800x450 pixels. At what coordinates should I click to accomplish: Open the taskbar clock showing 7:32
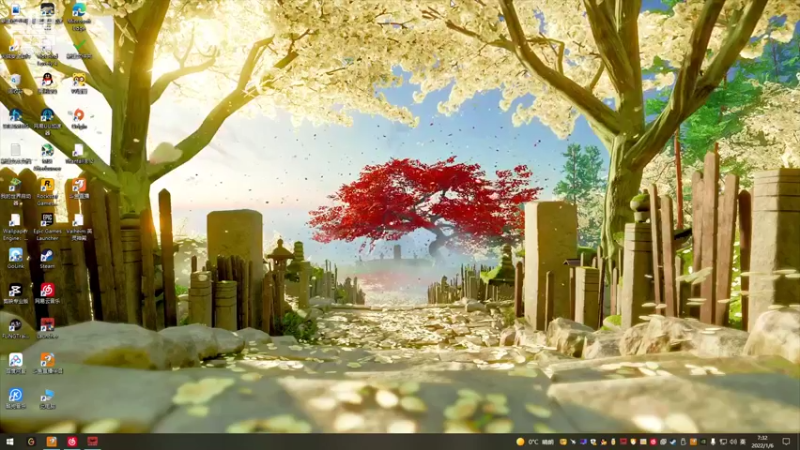(763, 442)
